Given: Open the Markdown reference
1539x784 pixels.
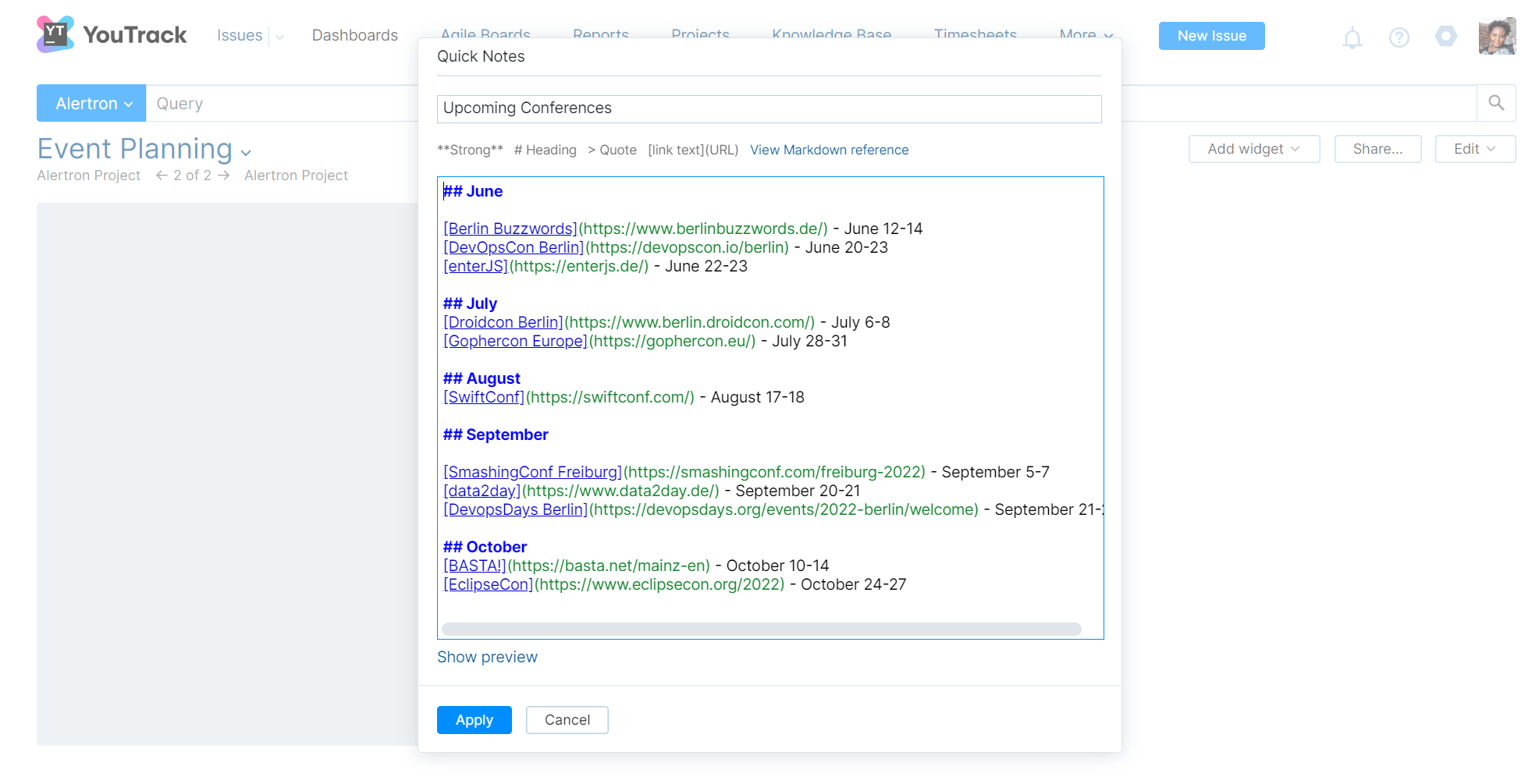Looking at the screenshot, I should [829, 150].
